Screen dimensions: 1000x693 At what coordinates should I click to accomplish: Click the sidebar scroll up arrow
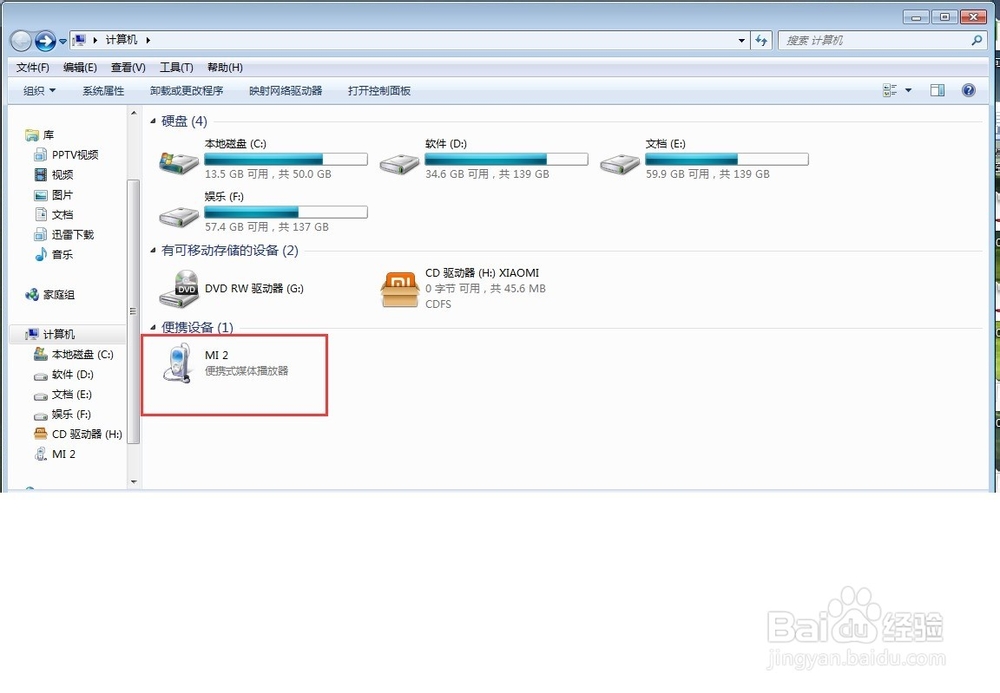pos(133,114)
